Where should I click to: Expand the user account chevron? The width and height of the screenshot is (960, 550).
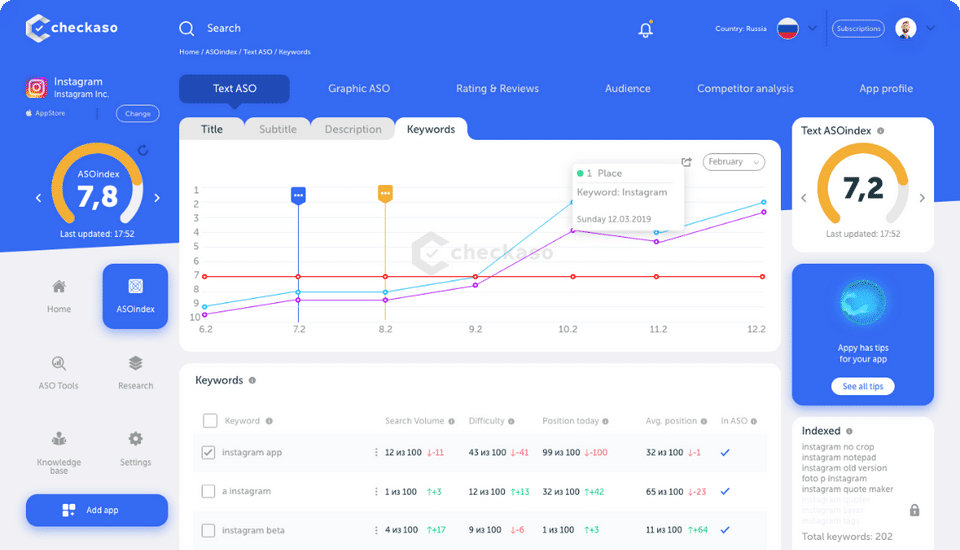tap(930, 28)
